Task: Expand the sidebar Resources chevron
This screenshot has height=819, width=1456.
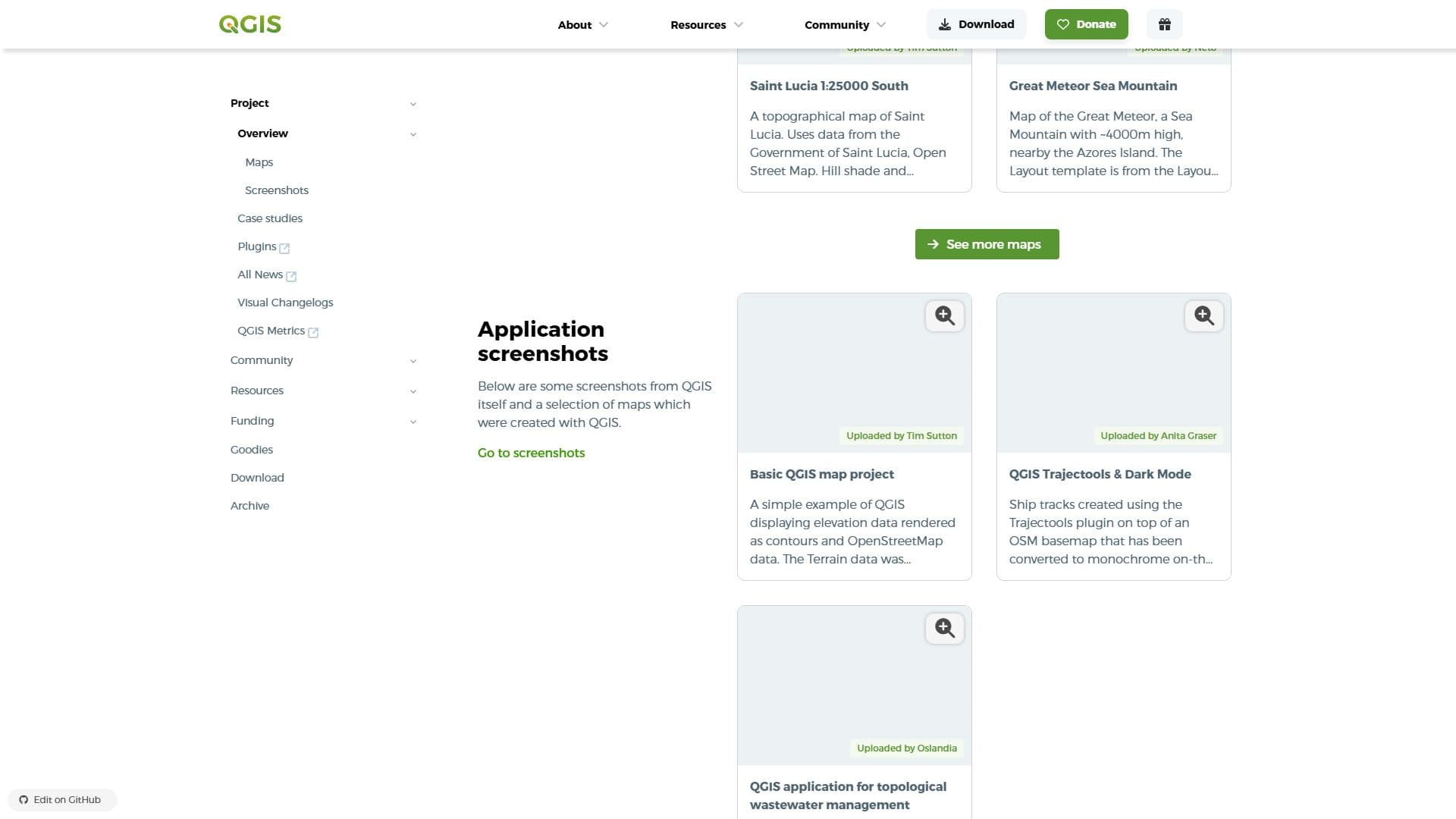Action: coord(413,391)
